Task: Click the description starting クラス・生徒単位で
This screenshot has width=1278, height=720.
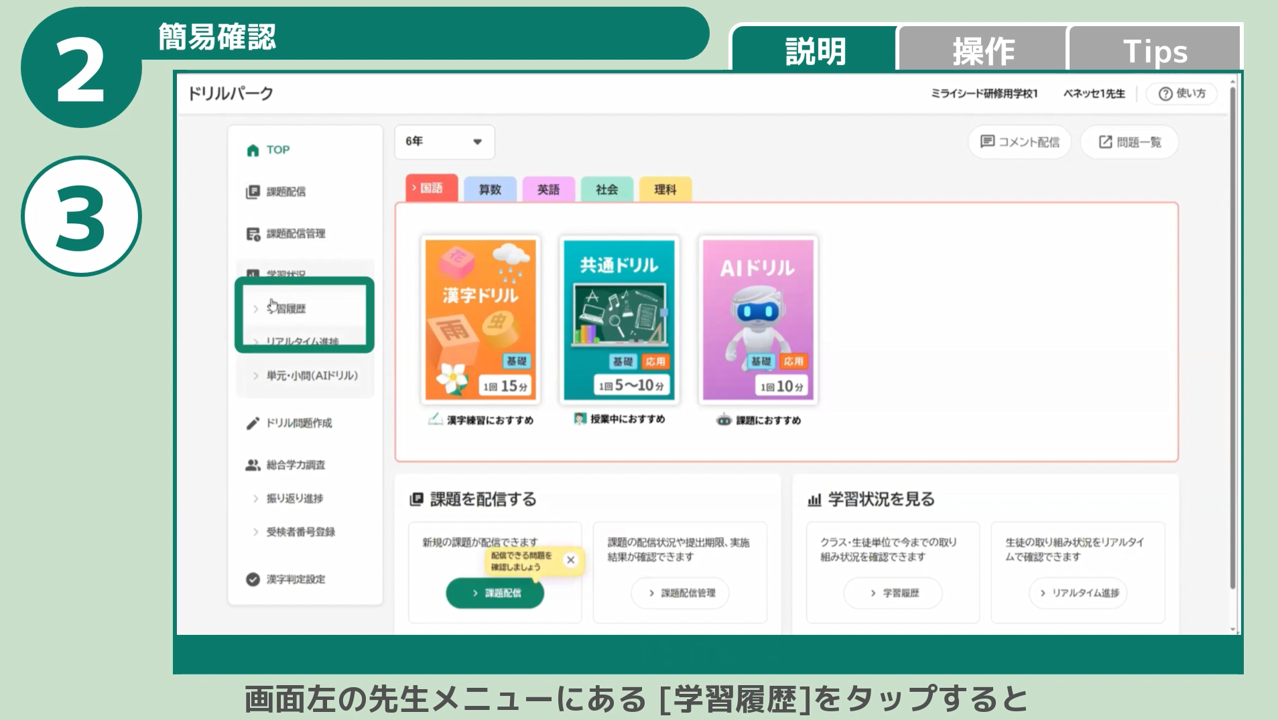Action: (889, 550)
